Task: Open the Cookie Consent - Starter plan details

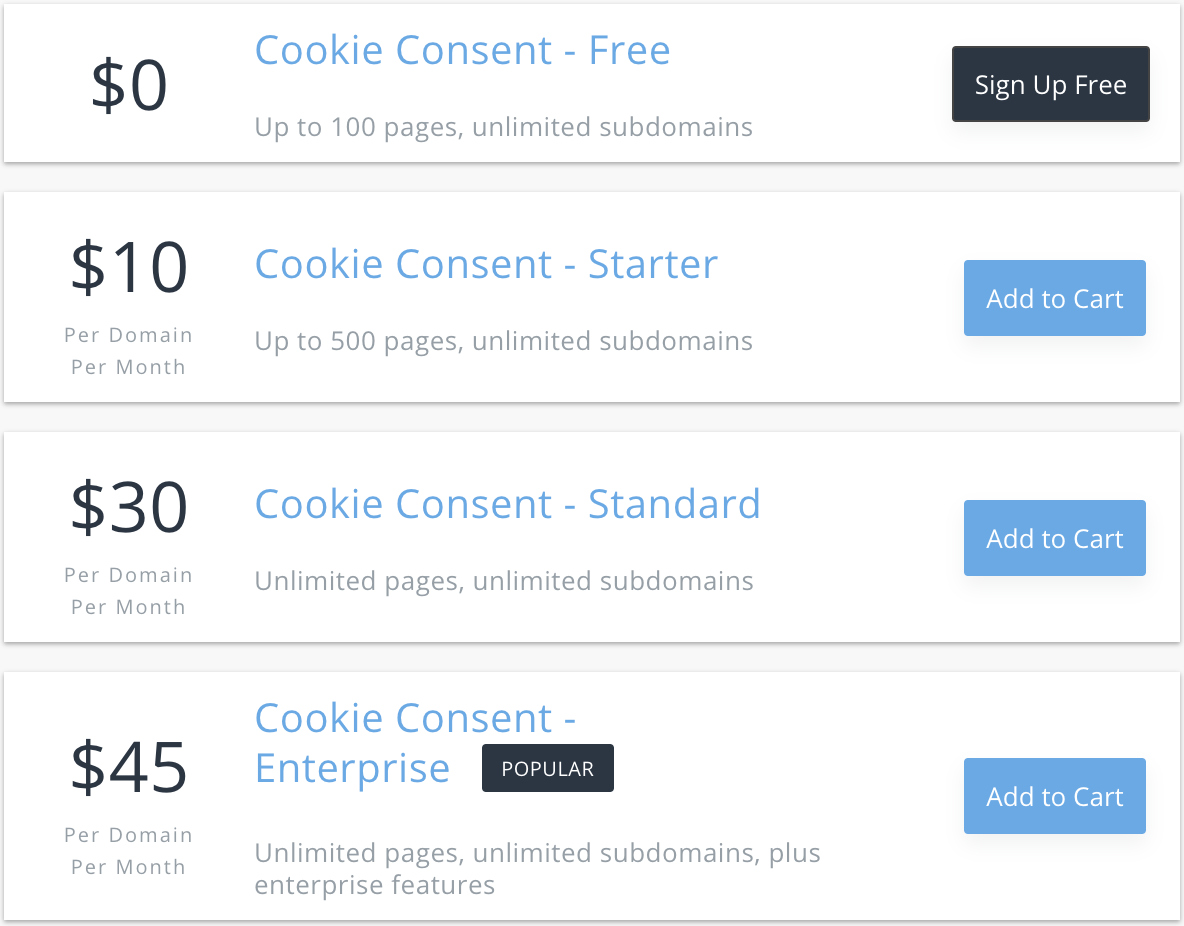Action: [486, 264]
